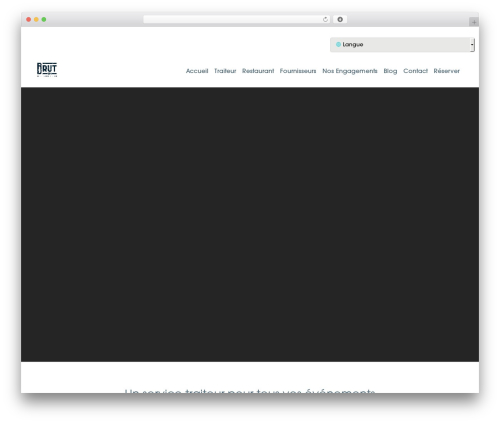Select Restaurant in the navigation
The image size is (500, 423).
258,71
